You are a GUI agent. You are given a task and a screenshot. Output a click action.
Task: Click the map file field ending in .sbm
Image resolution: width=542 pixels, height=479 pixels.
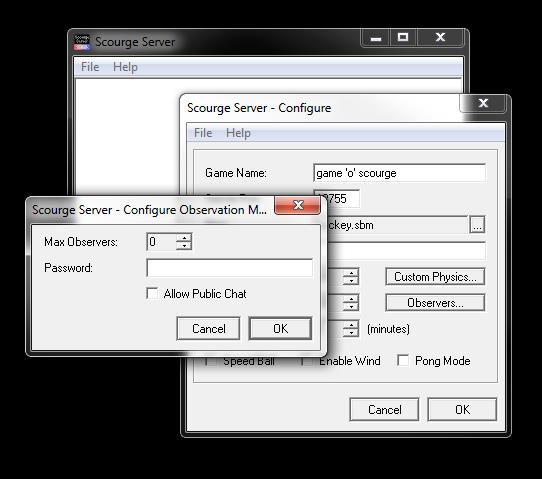point(397,225)
